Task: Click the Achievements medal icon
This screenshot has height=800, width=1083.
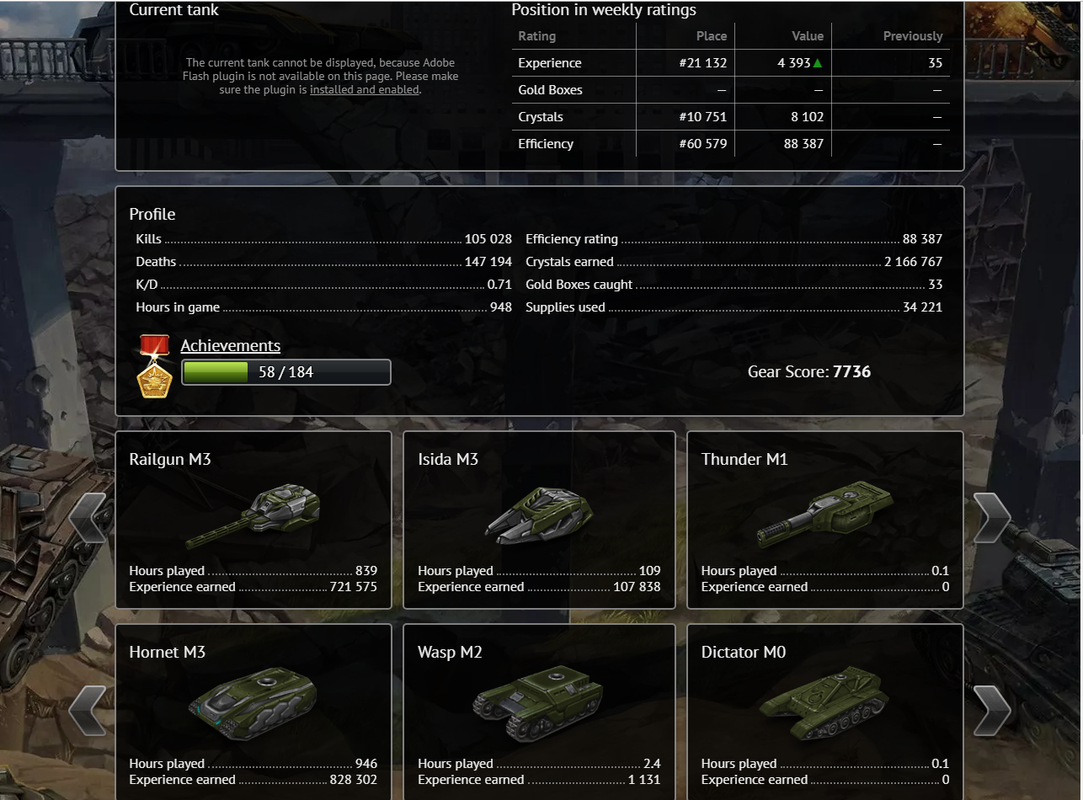Action: click(154, 366)
